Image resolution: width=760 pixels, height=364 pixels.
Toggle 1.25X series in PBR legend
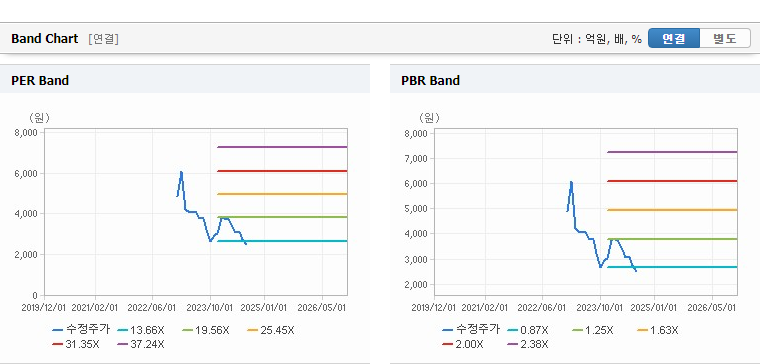(593, 330)
